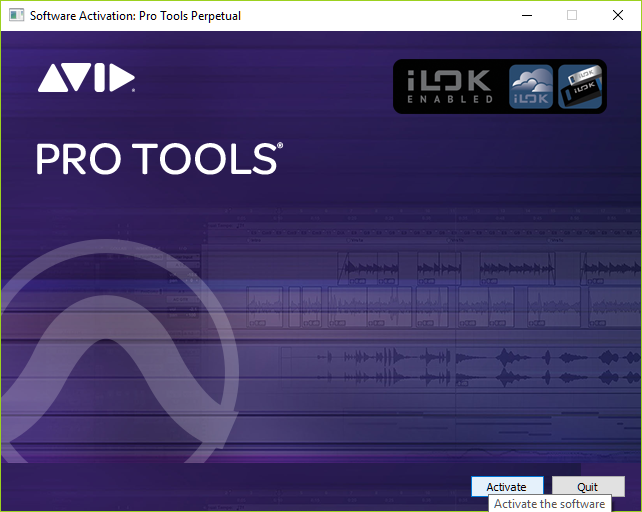The height and width of the screenshot is (512, 642).
Task: Click the Activate button
Action: point(506,487)
